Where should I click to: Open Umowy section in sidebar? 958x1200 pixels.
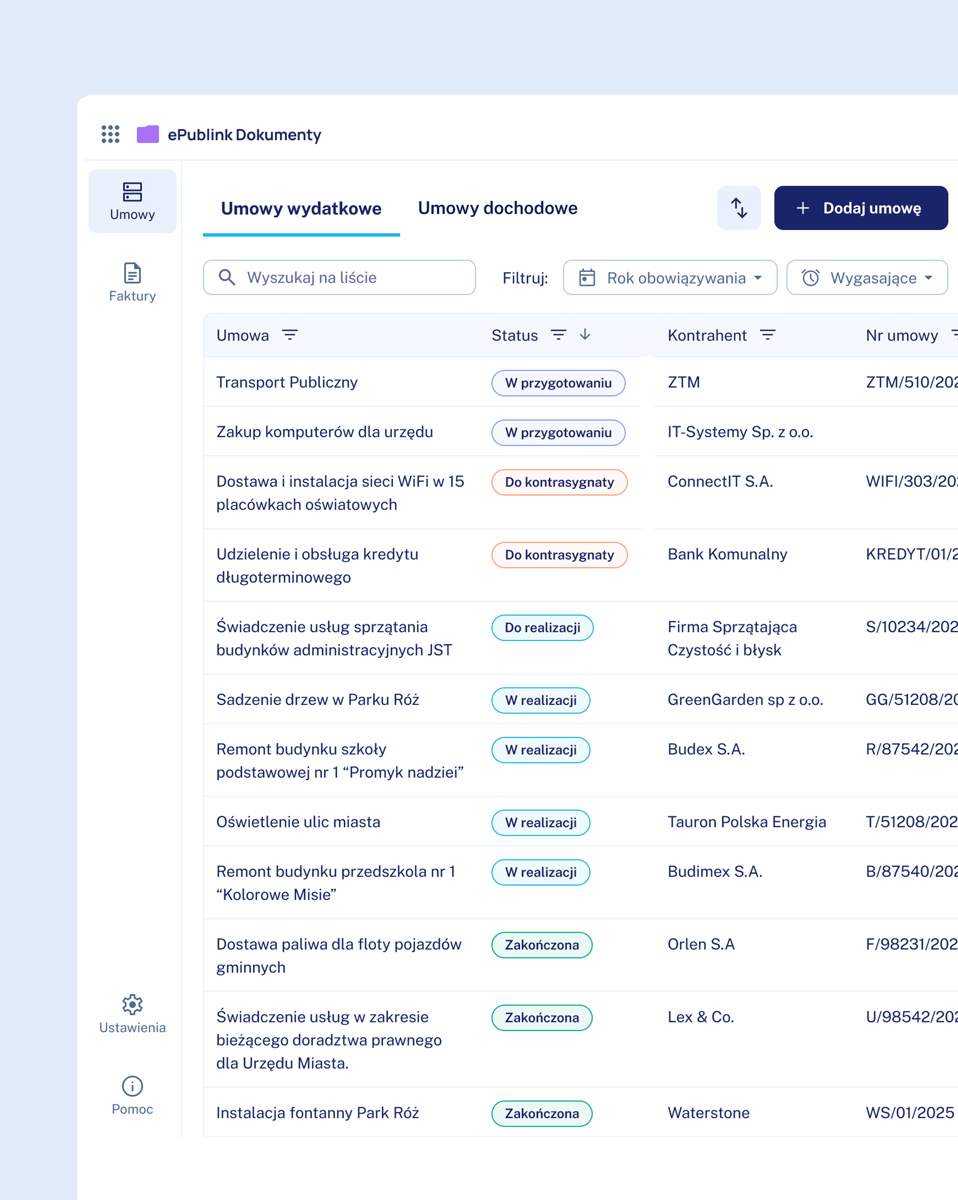pos(132,201)
